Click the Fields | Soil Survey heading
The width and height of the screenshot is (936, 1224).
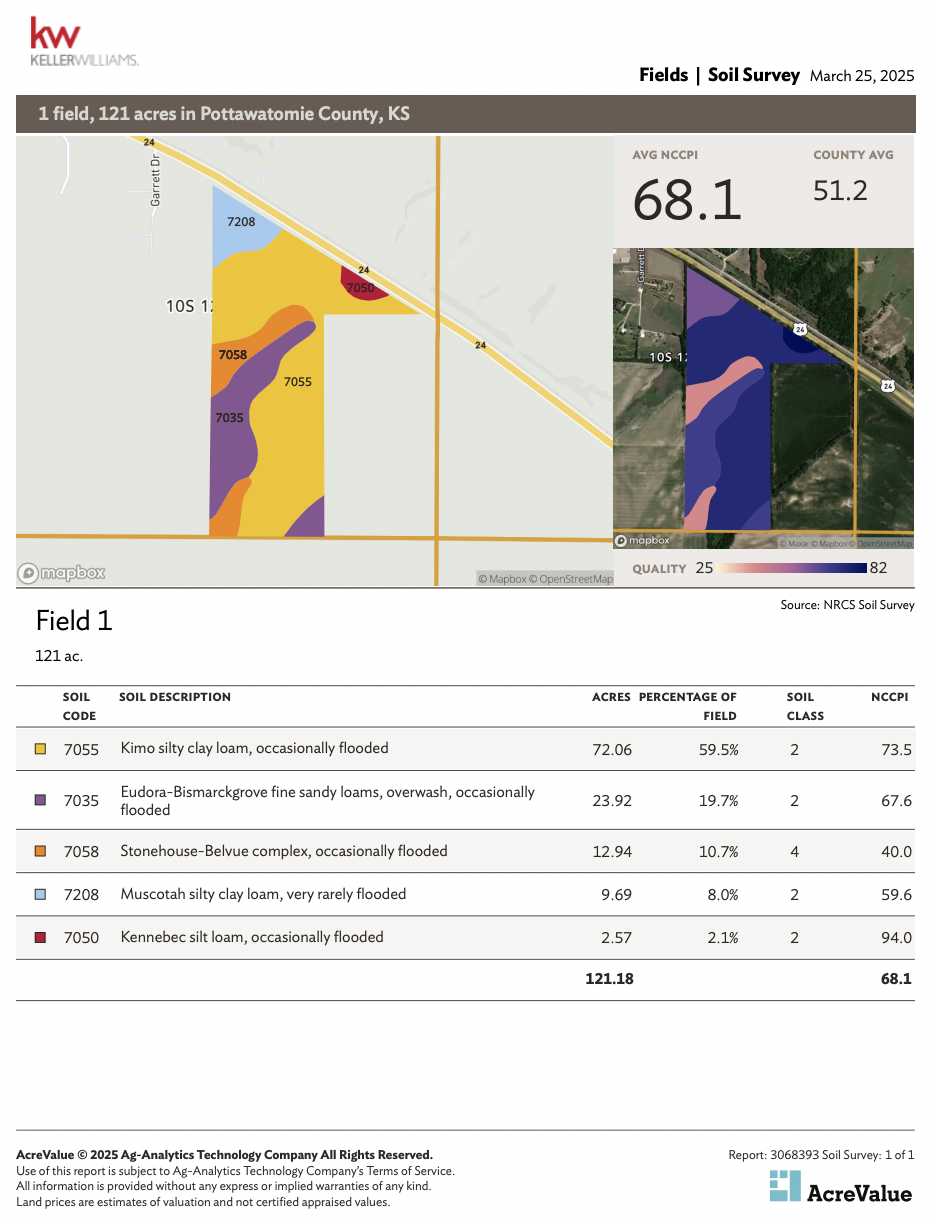tap(720, 75)
